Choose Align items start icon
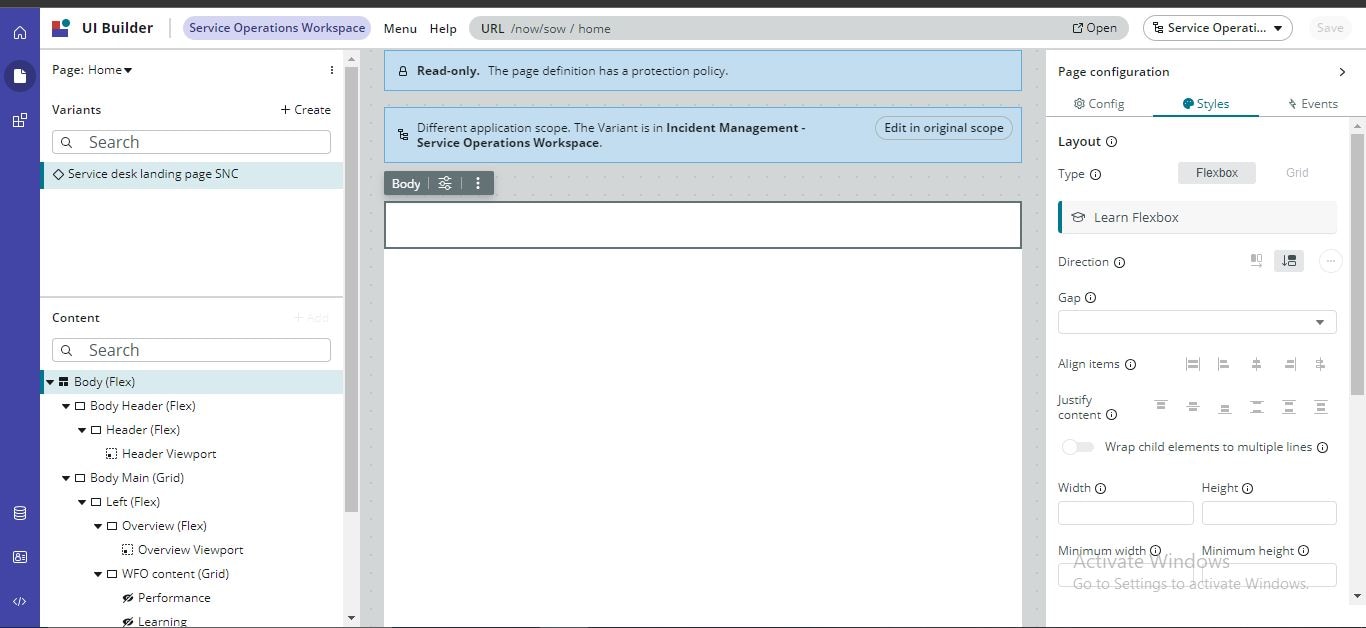The image size is (1366, 628). pyautogui.click(x=1223, y=365)
